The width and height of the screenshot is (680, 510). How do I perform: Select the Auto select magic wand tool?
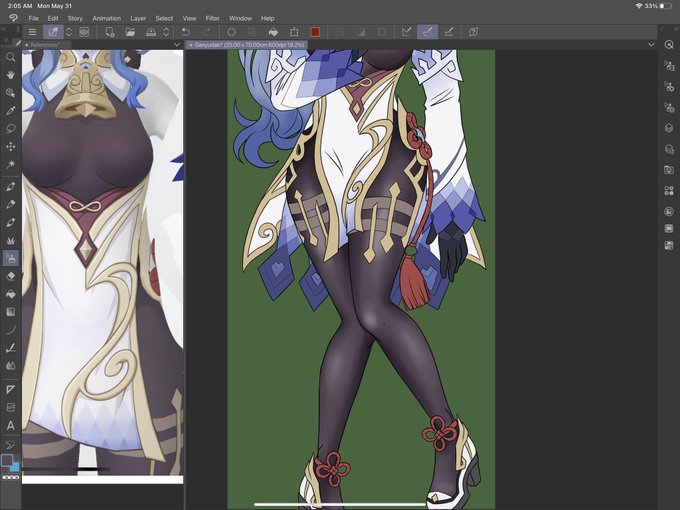(10, 164)
